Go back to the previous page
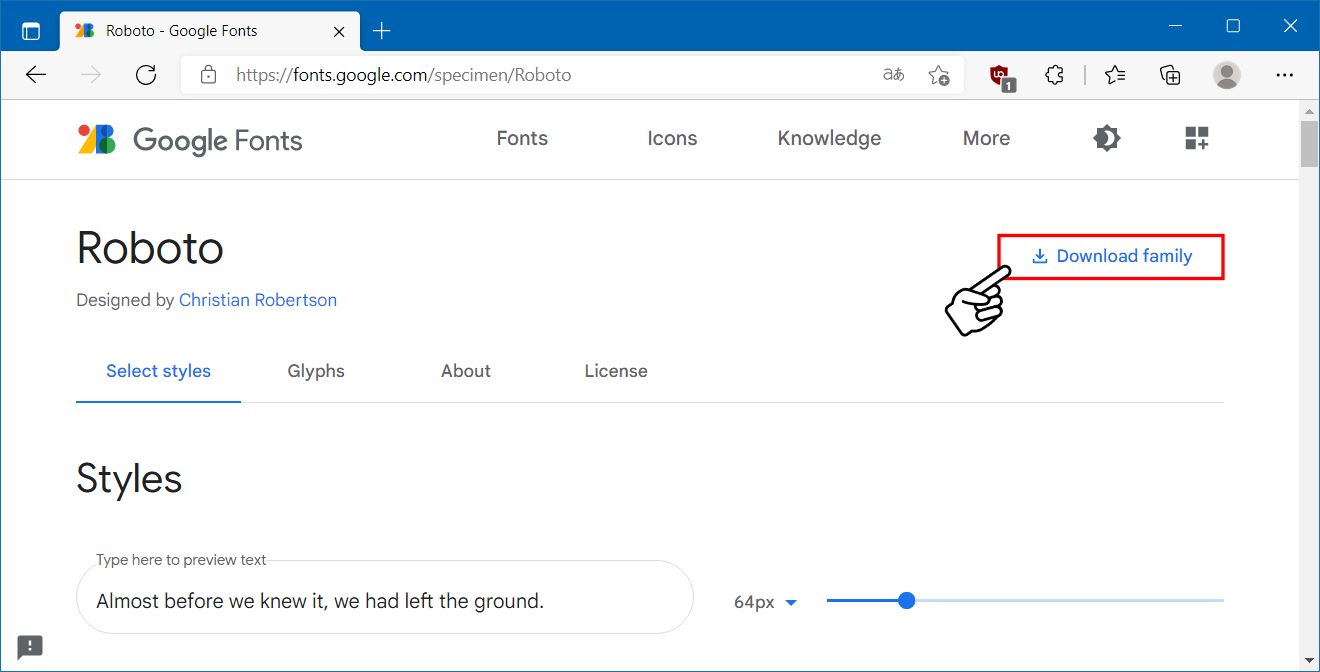The image size is (1320, 672). [36, 75]
